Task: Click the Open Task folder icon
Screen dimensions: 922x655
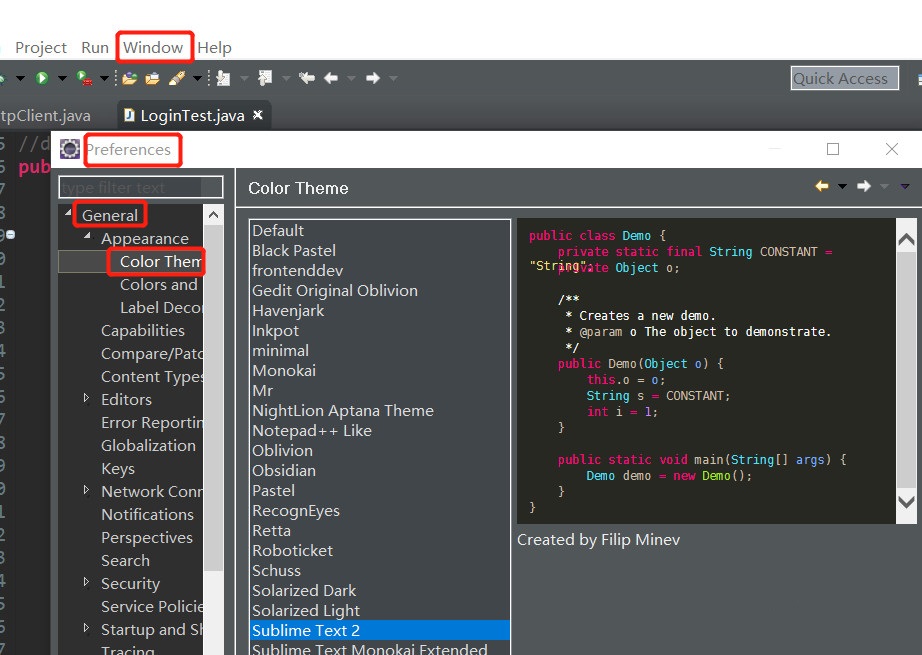Action: [152, 78]
